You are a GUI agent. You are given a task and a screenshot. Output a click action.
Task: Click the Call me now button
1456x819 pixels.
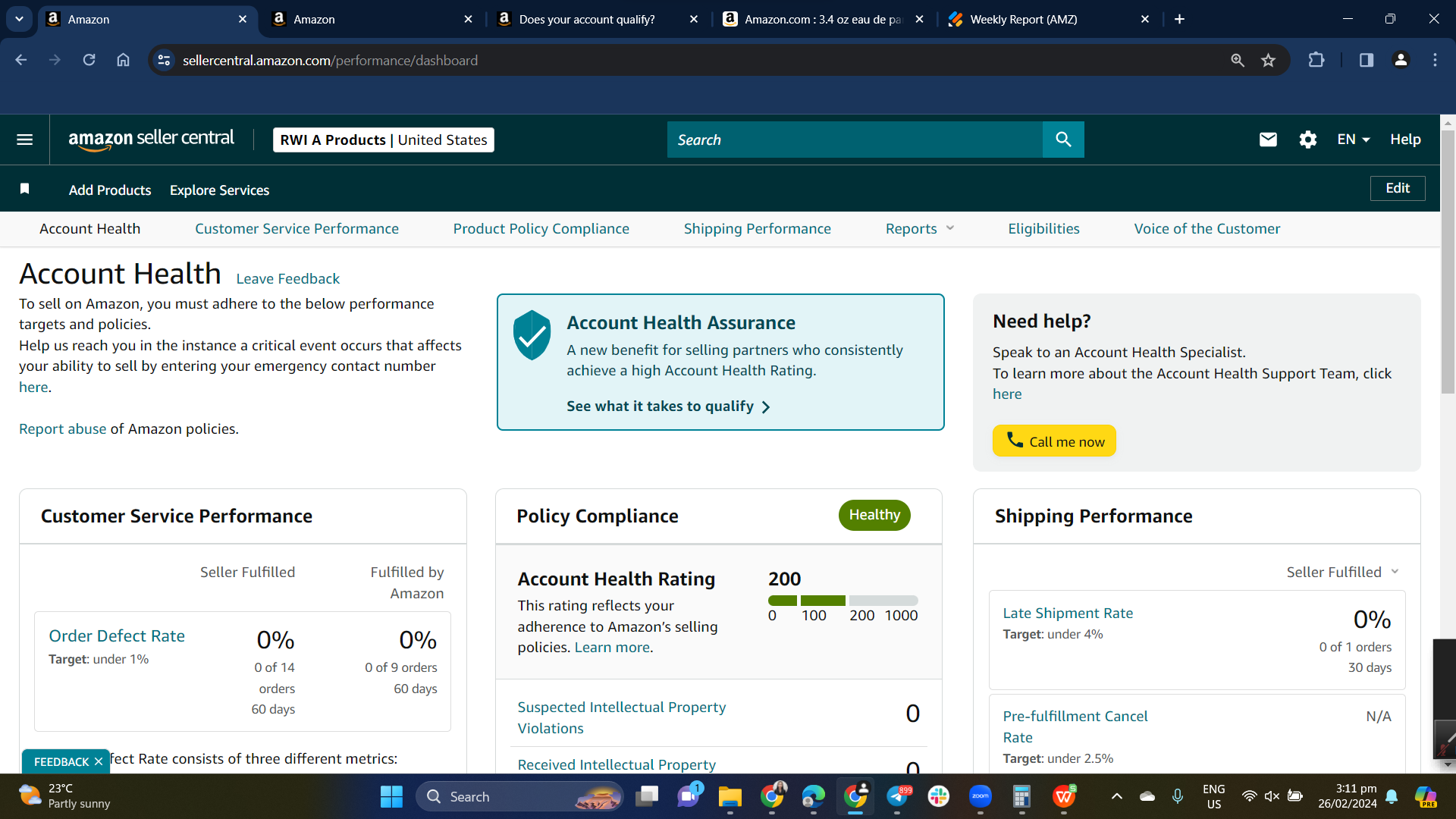click(1054, 441)
